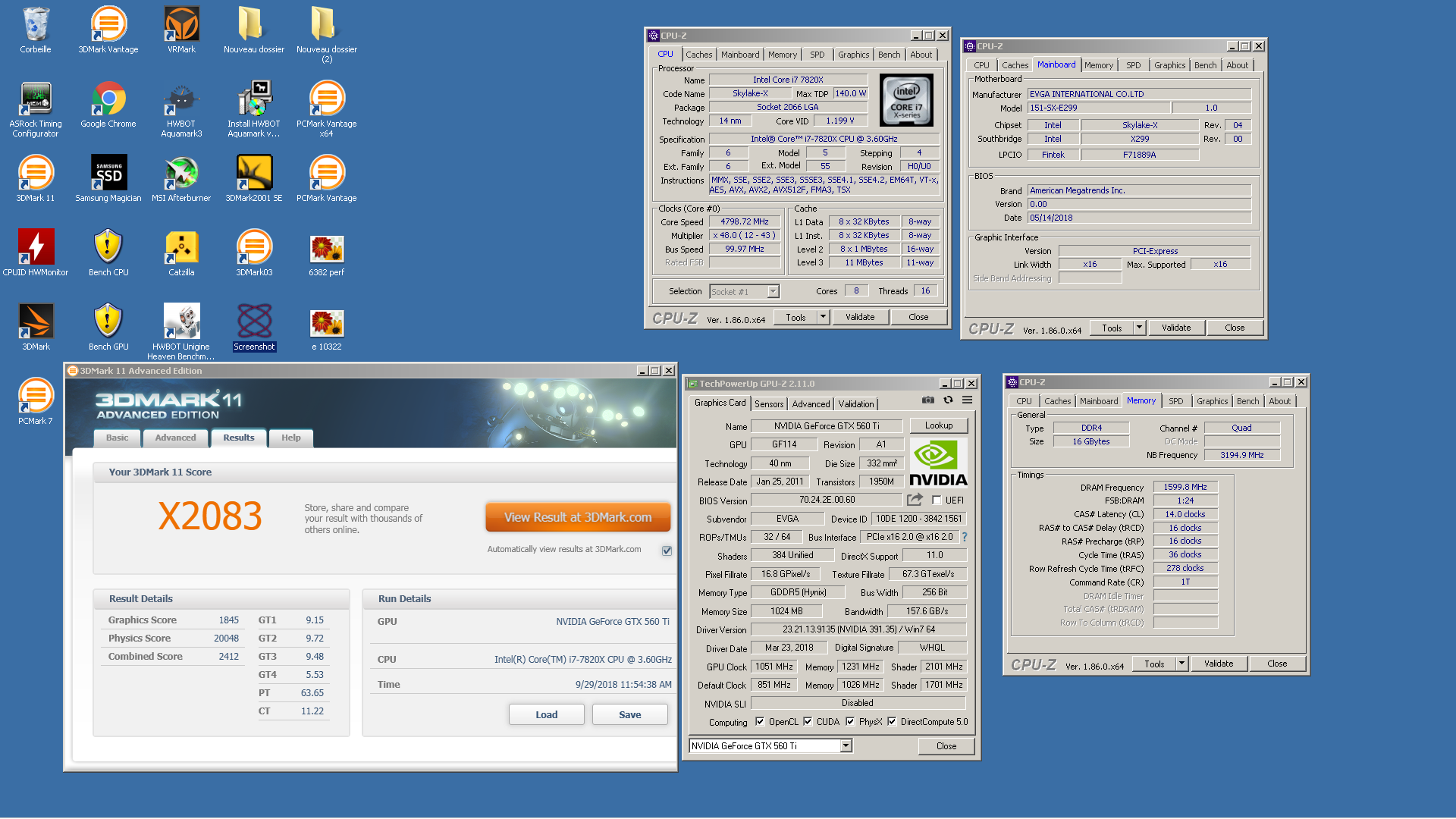Click the GPU-Z screenshot camera icon
The height and width of the screenshot is (819, 1456).
pos(927,400)
